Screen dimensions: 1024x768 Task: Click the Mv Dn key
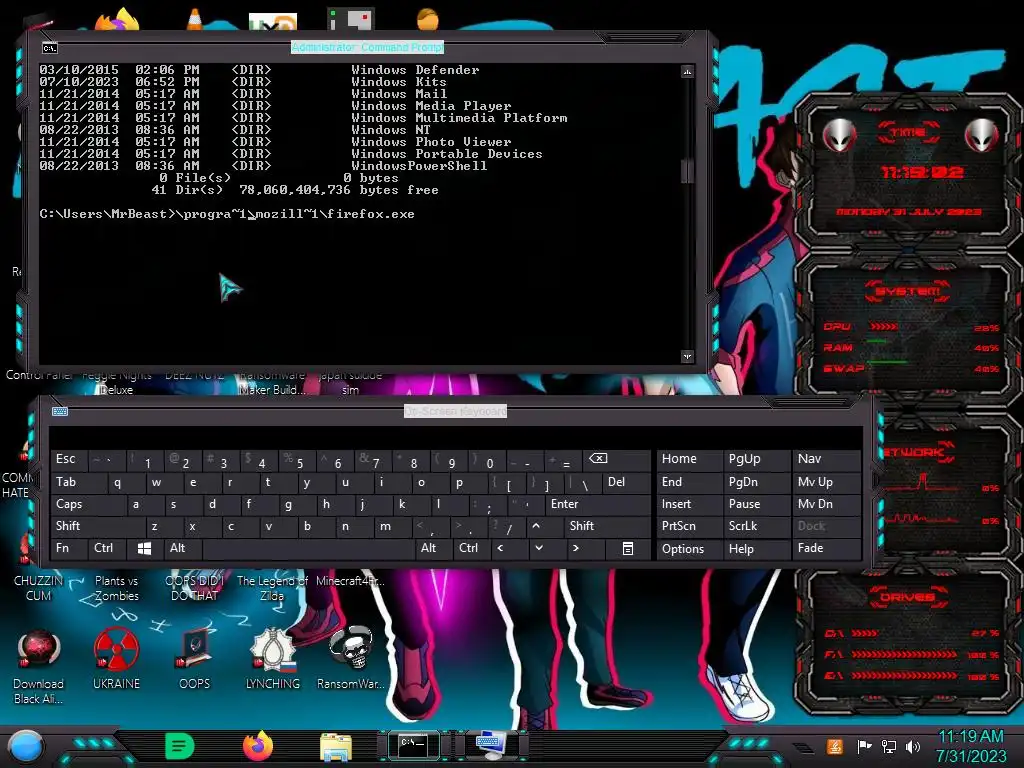point(826,504)
